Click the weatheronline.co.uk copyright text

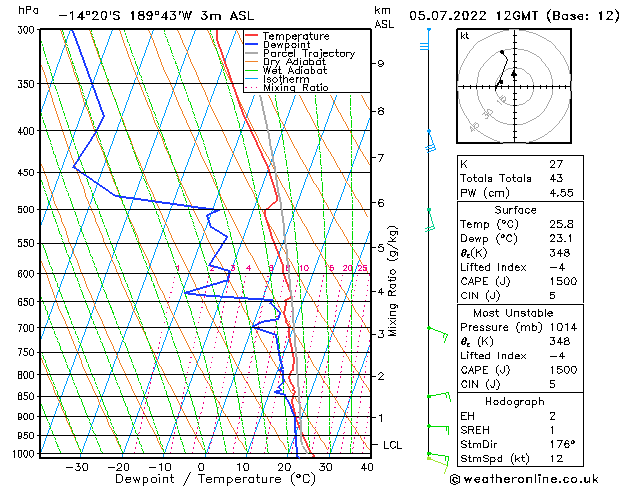(524, 479)
